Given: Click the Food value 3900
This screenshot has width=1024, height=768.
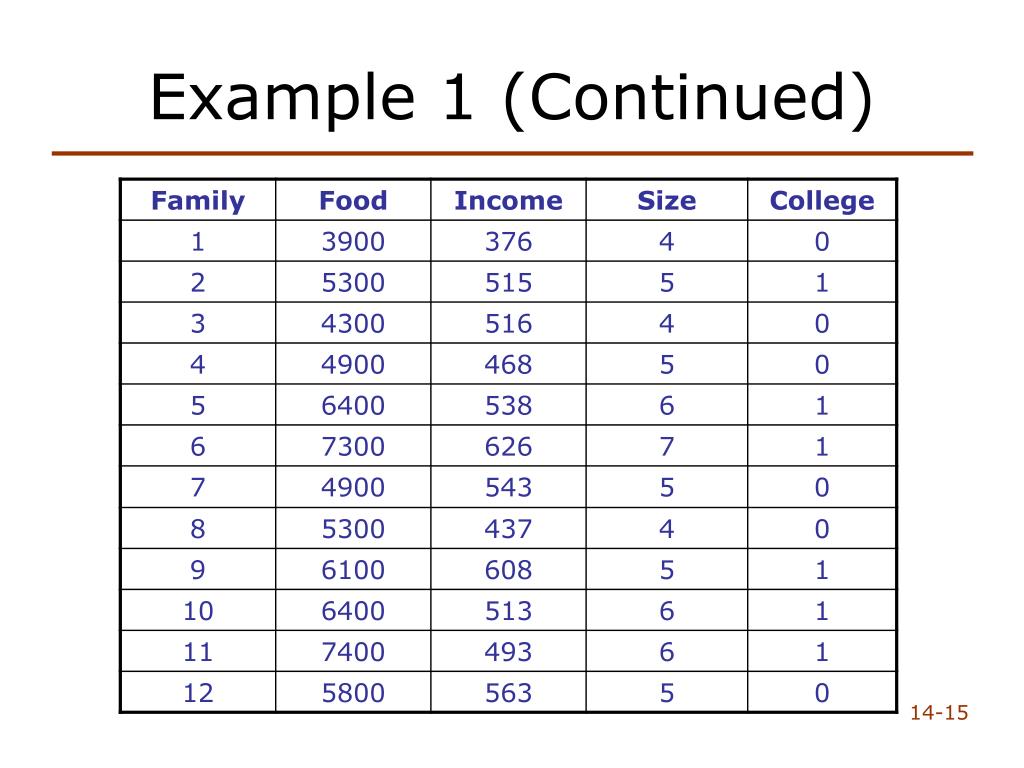Looking at the screenshot, I should (353, 242).
